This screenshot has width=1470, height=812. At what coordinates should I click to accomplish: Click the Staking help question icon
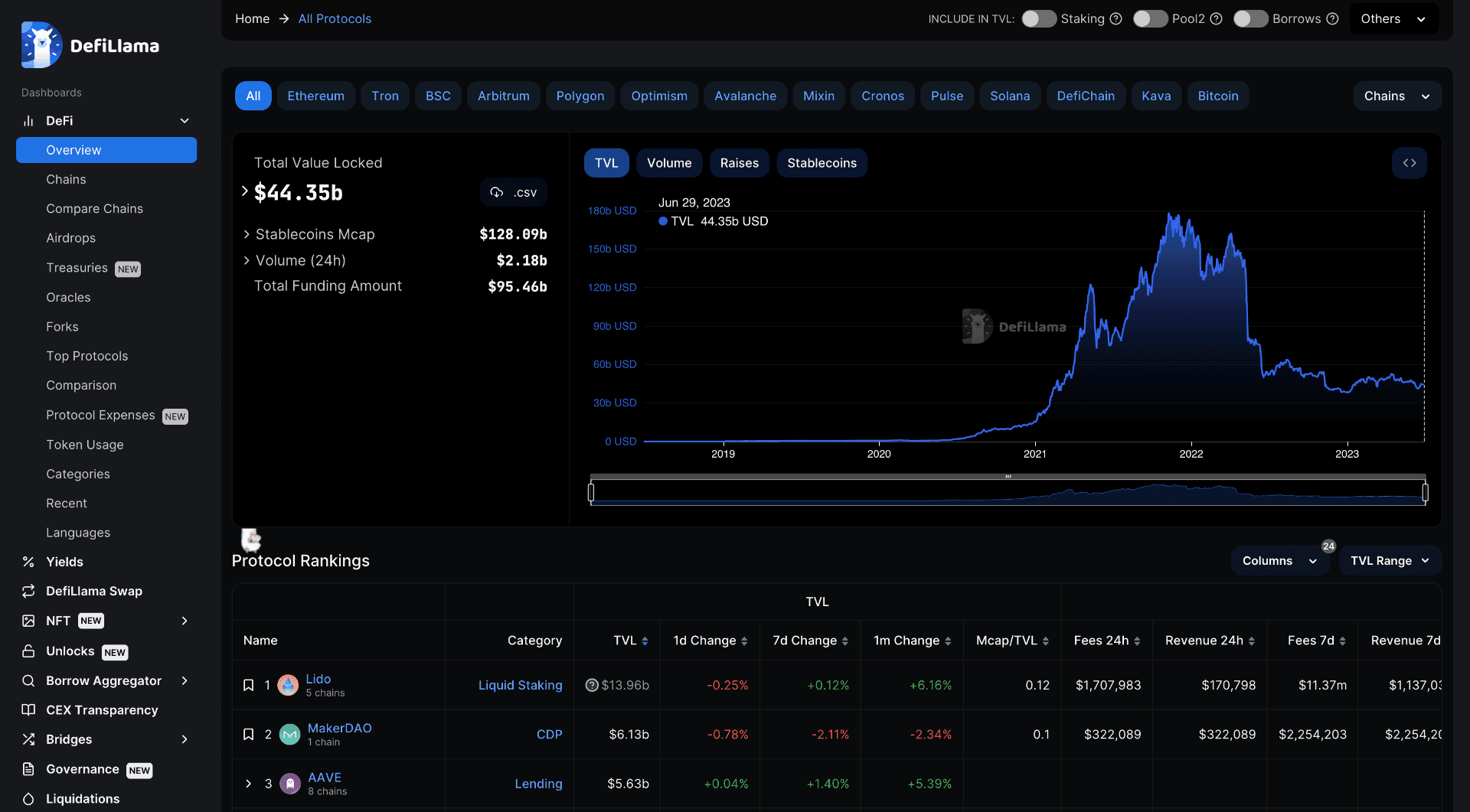[x=1116, y=18]
